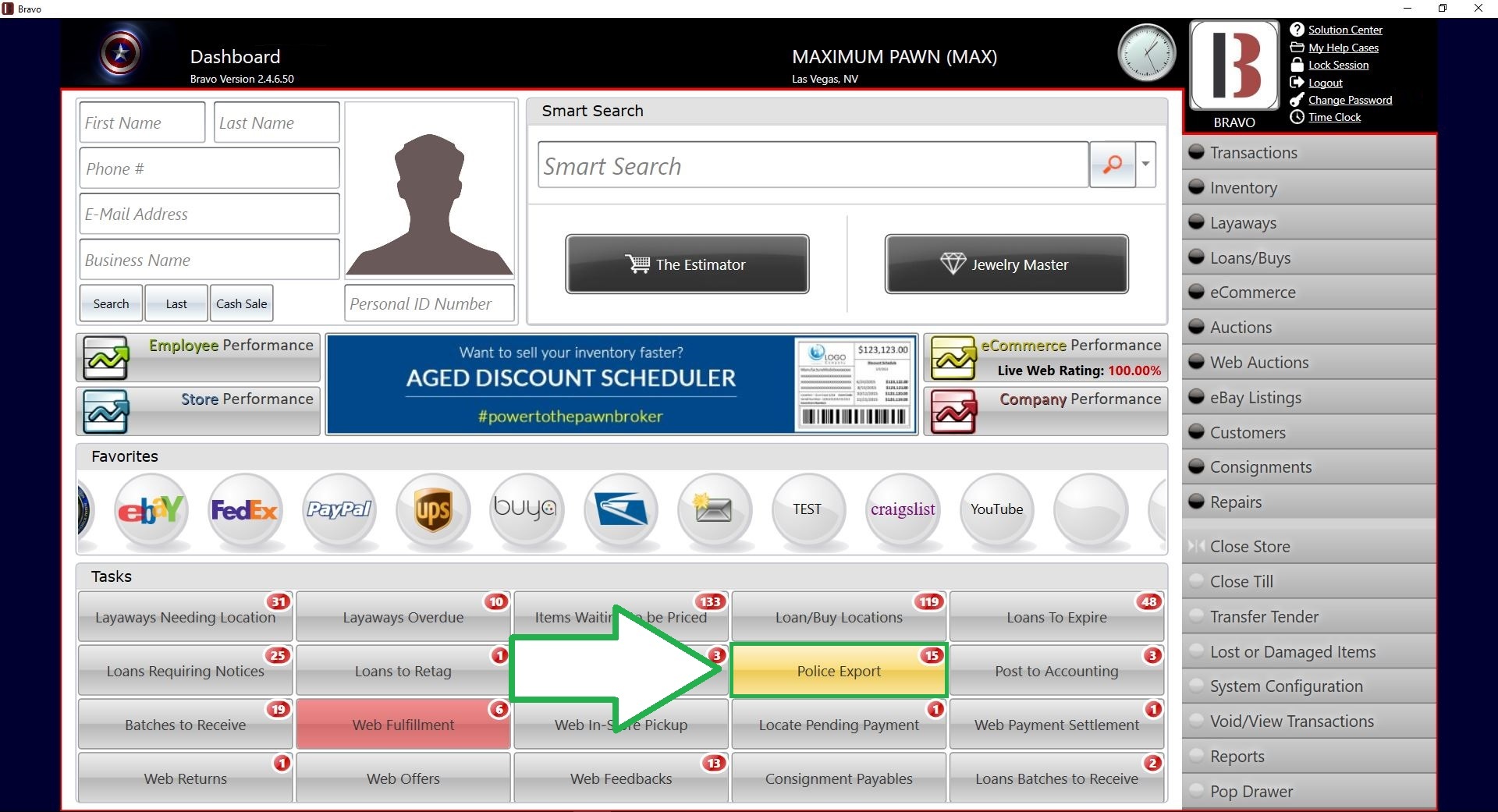Click the Personal ID Number field
1498x812 pixels.
[430, 303]
